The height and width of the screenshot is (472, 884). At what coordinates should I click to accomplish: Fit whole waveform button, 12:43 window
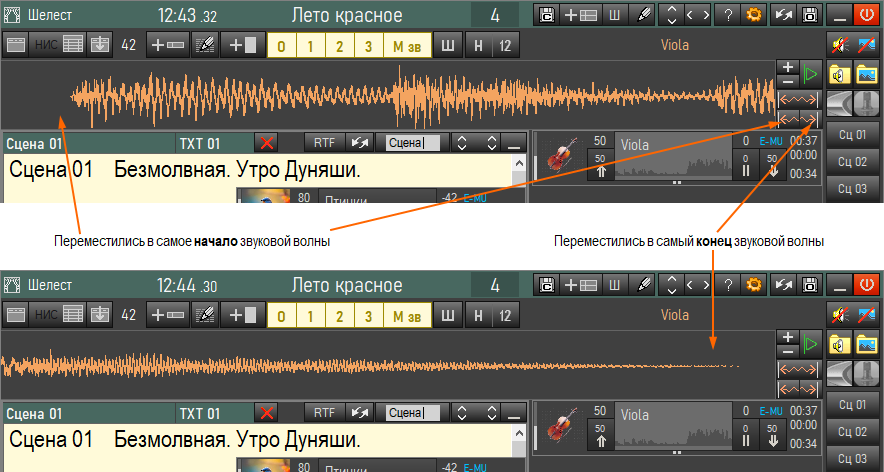tap(798, 99)
